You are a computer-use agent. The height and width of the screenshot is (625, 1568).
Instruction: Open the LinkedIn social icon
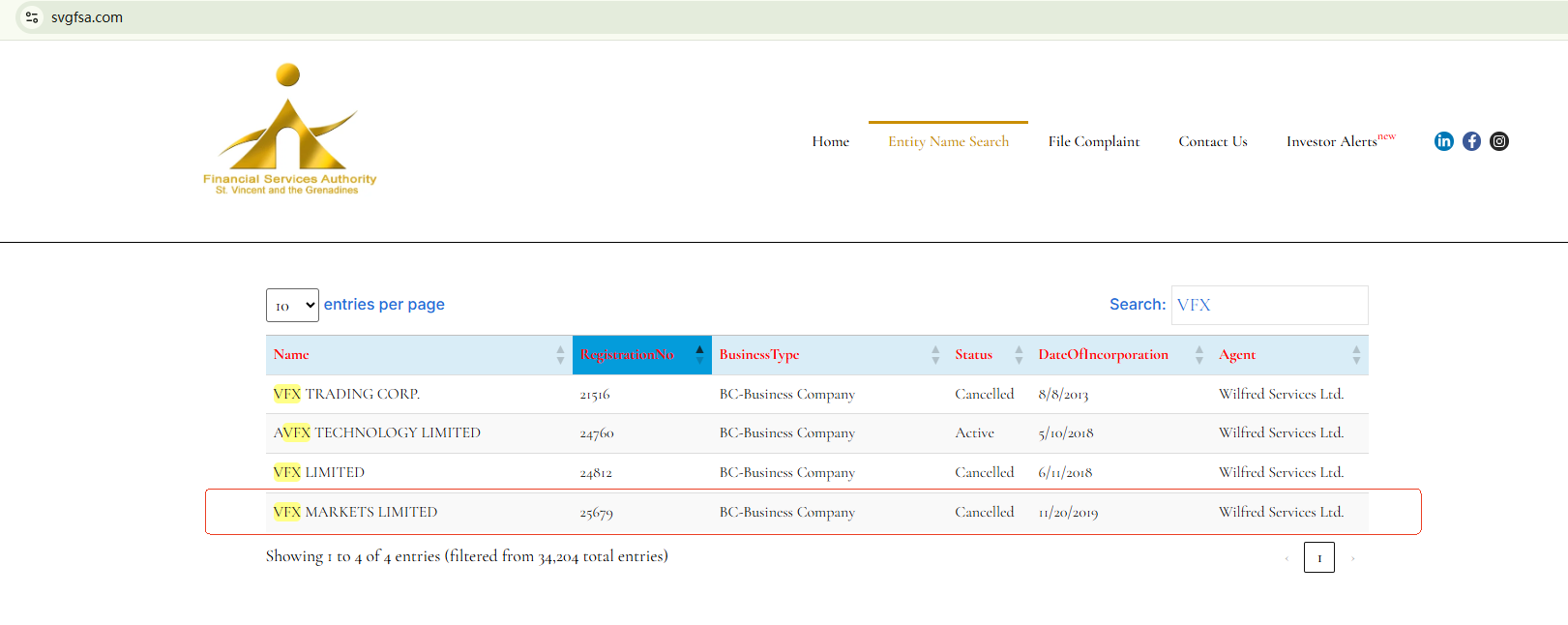tap(1443, 141)
